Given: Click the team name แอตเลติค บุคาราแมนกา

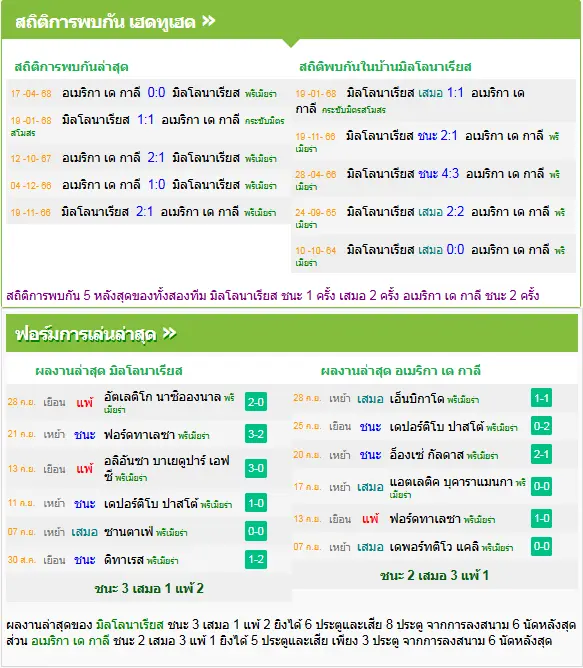Looking at the screenshot, I should tap(451, 481).
